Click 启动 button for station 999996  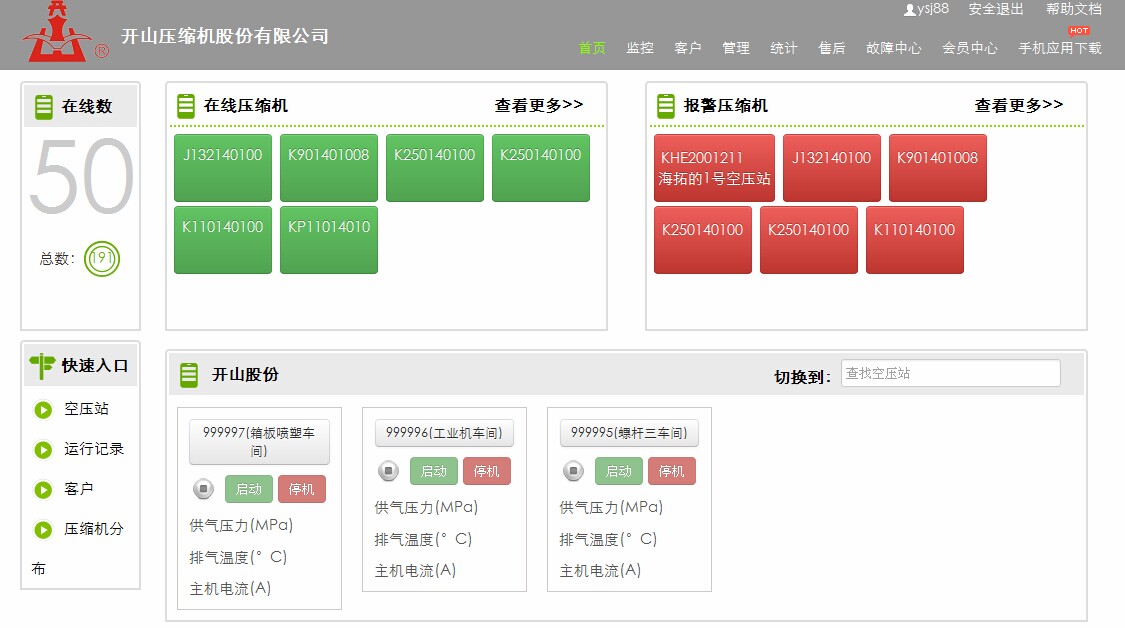click(x=434, y=472)
